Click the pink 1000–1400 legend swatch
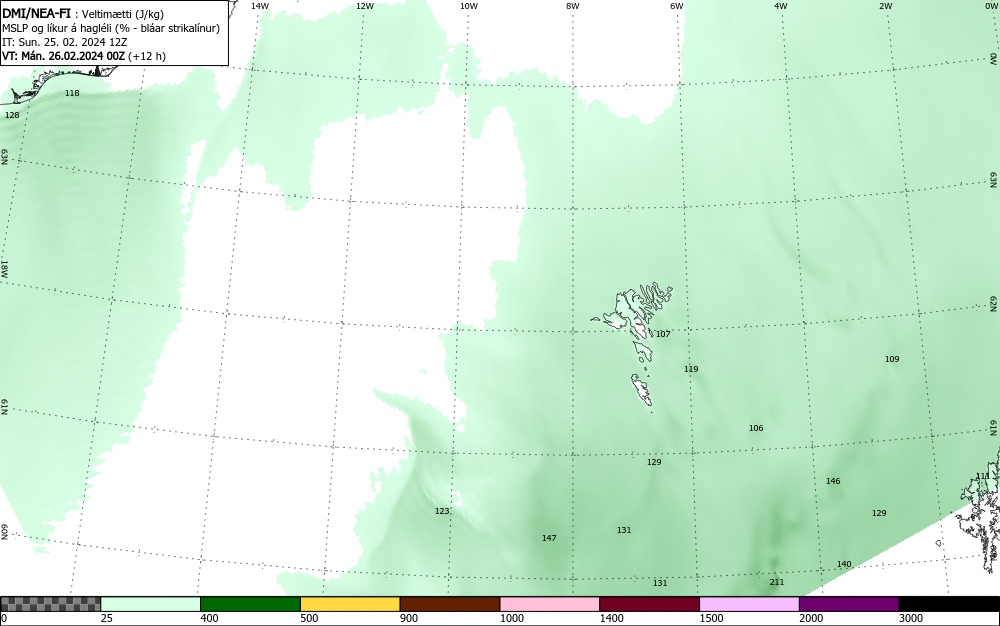1000x626 pixels. (550, 604)
